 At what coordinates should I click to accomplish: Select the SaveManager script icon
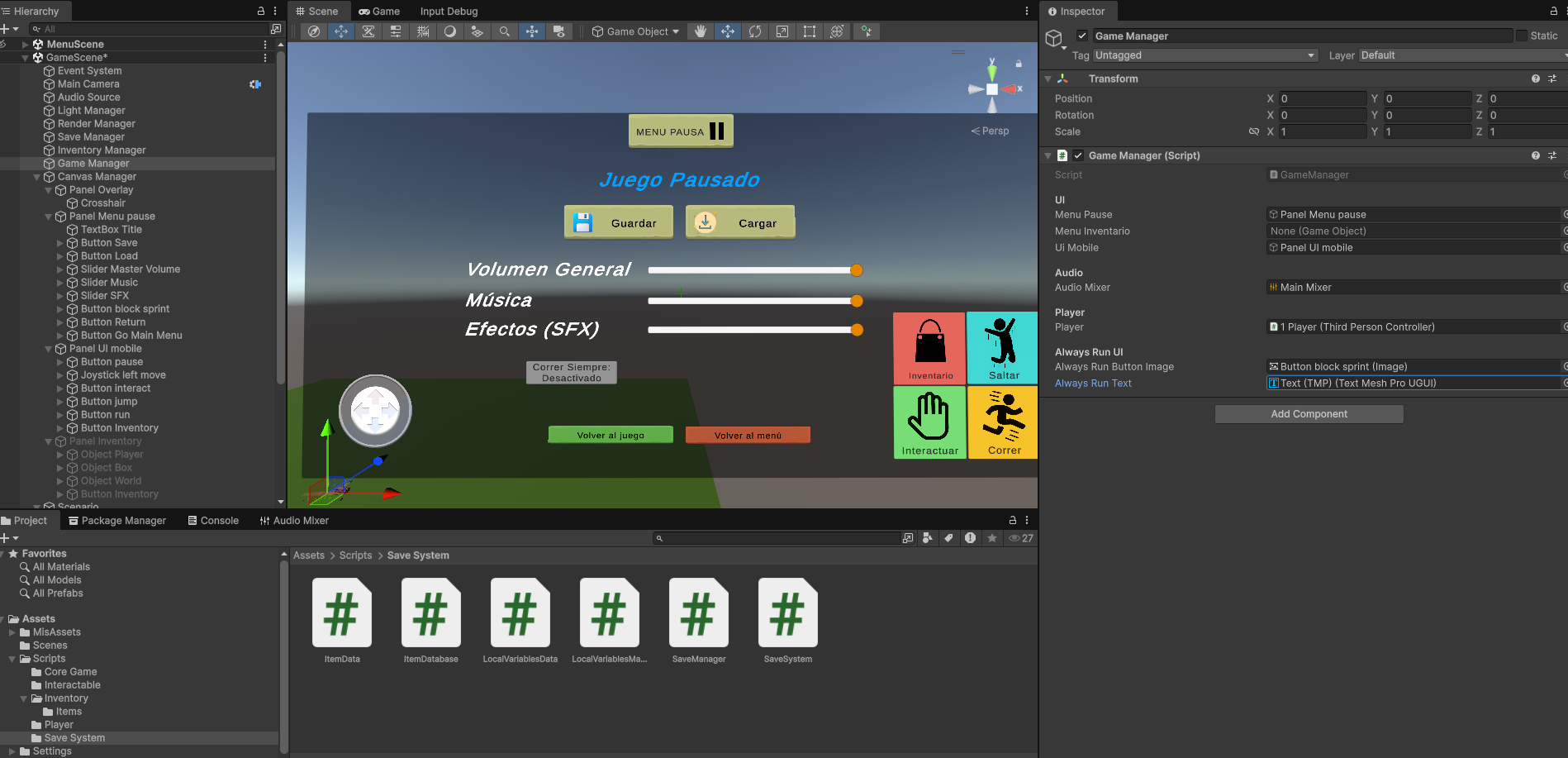[x=699, y=613]
